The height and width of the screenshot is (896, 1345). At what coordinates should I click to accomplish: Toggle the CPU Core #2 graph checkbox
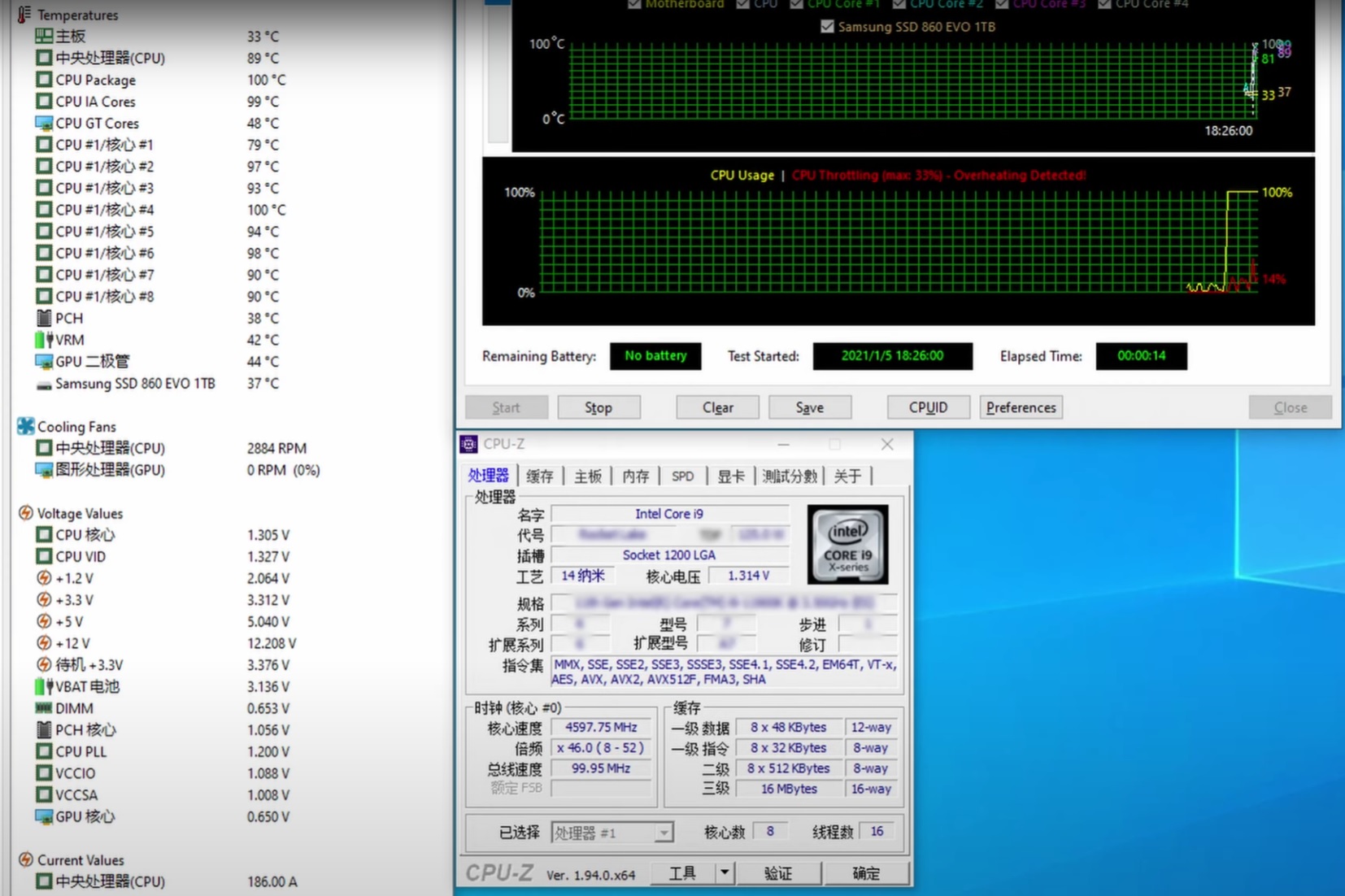click(899, 4)
